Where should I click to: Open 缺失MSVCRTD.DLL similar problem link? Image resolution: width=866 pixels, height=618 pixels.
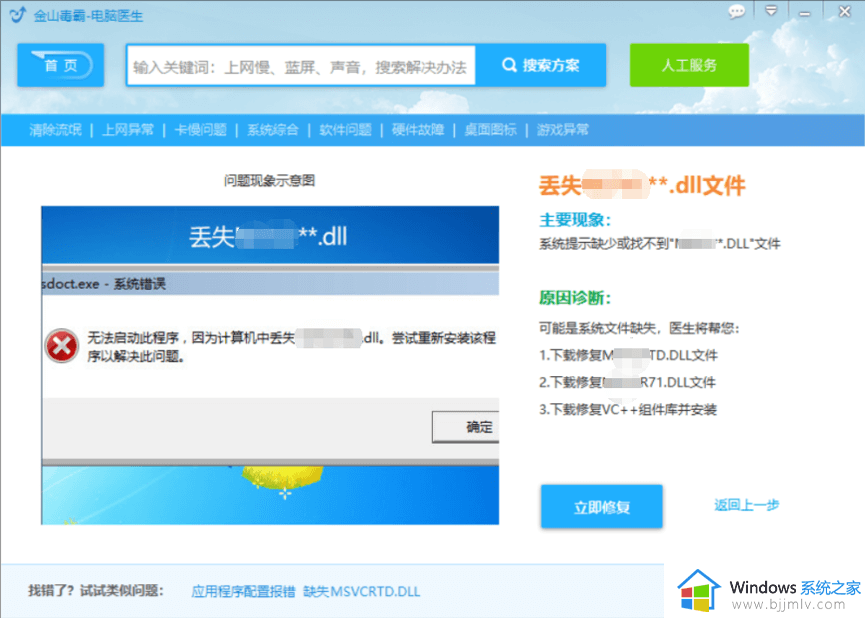[x=362, y=591]
